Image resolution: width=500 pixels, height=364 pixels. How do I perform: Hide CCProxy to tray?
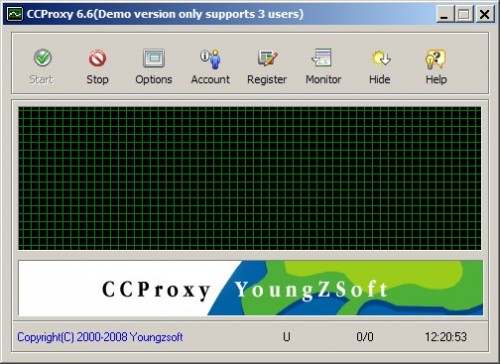380,66
